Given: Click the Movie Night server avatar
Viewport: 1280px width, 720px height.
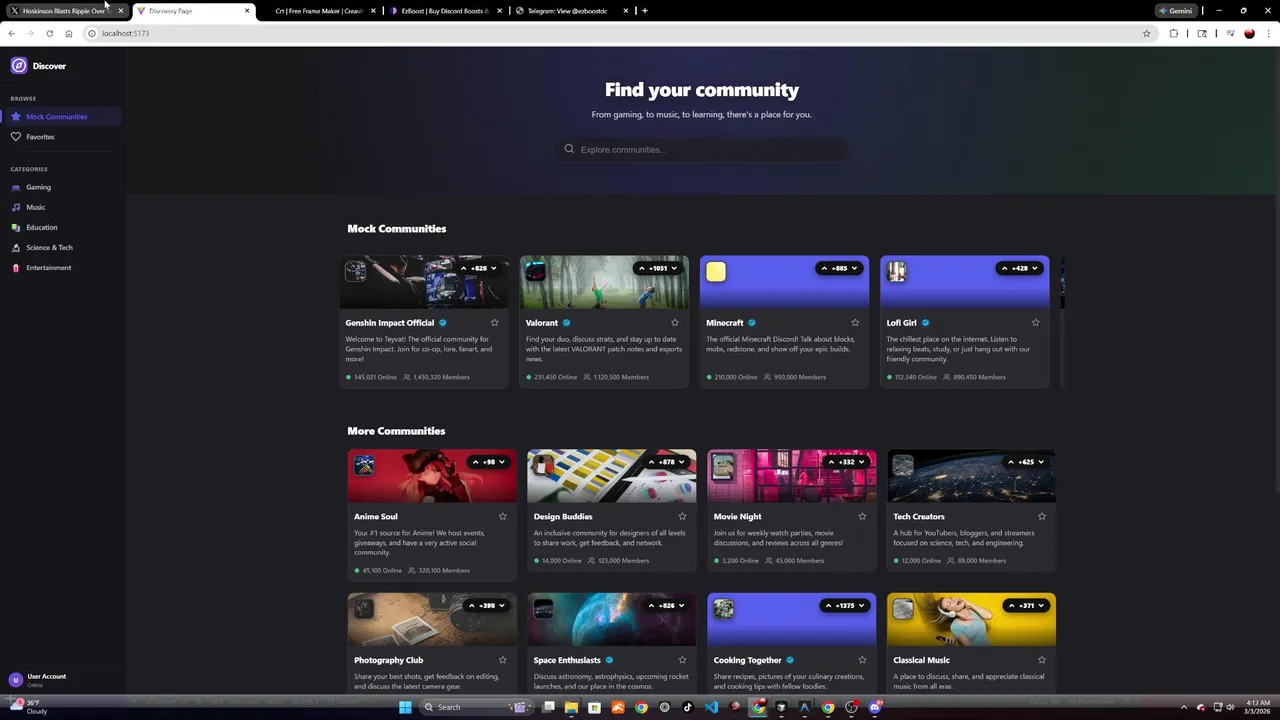Looking at the screenshot, I should (723, 465).
